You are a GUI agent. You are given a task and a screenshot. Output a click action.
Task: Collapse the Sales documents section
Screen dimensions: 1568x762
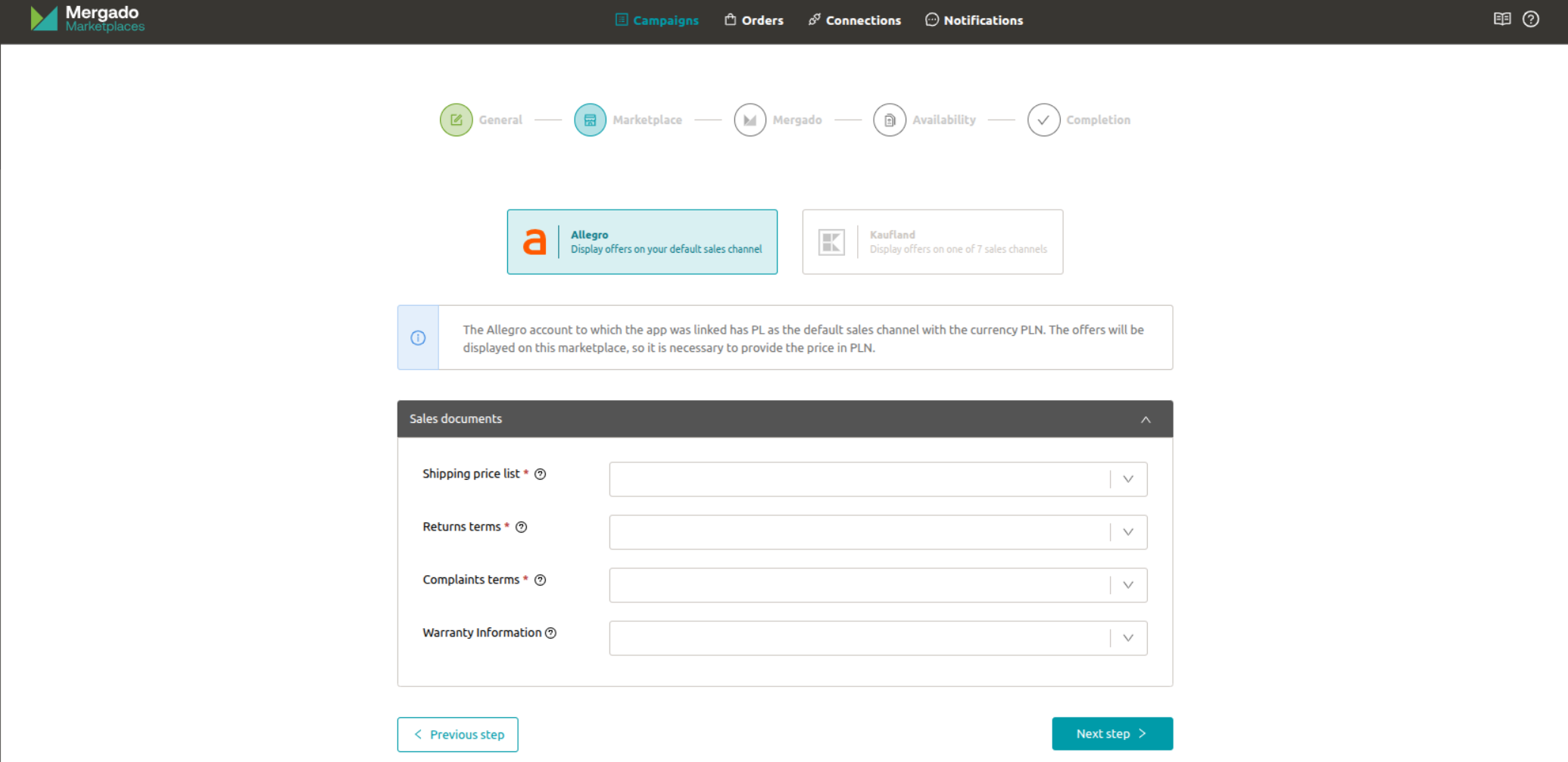tap(1146, 419)
